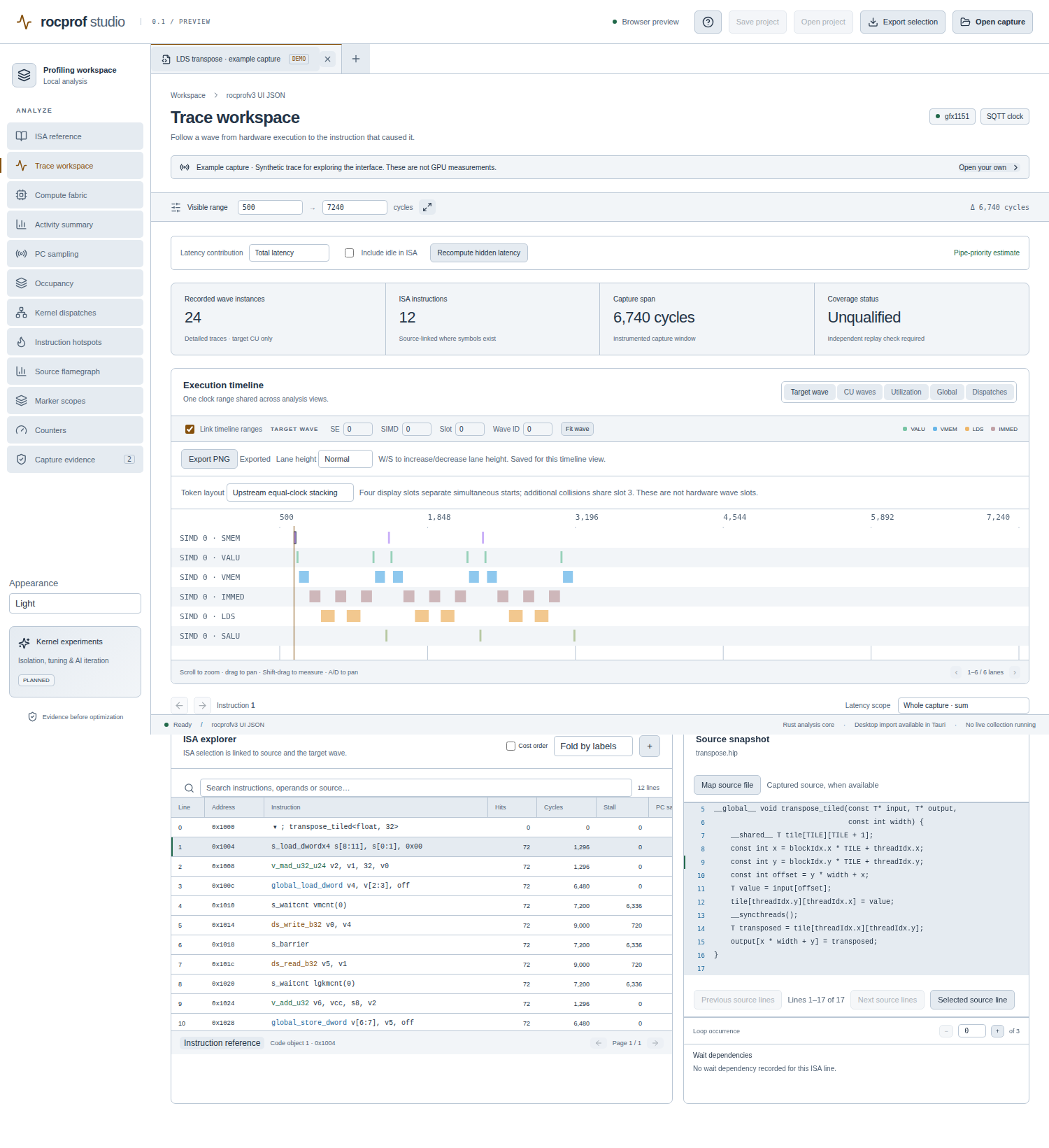Switch to the Utilization tab
Viewport: 1049px width, 1148px height.
coord(906,392)
